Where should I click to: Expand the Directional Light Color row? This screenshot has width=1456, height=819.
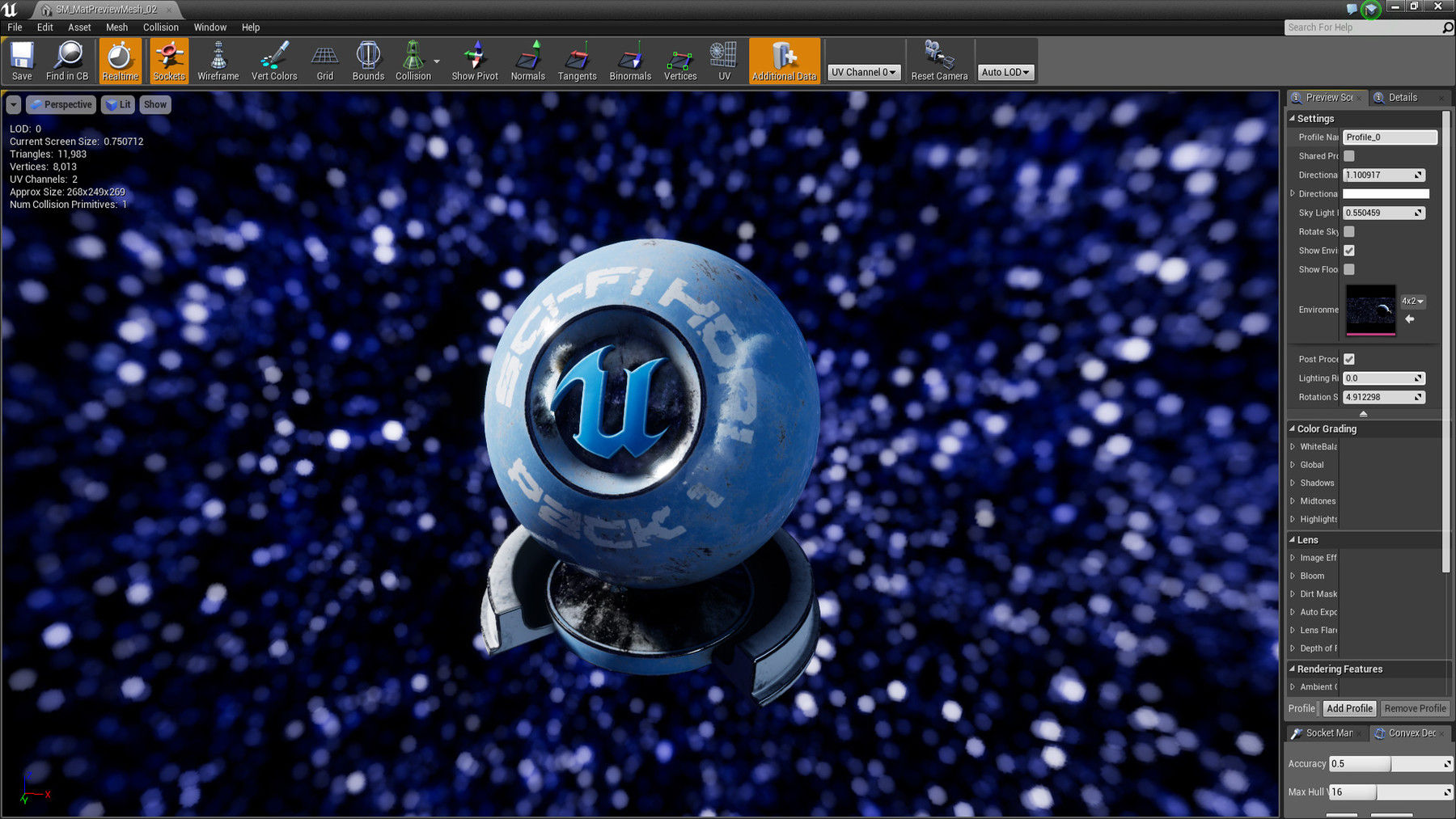point(1293,194)
